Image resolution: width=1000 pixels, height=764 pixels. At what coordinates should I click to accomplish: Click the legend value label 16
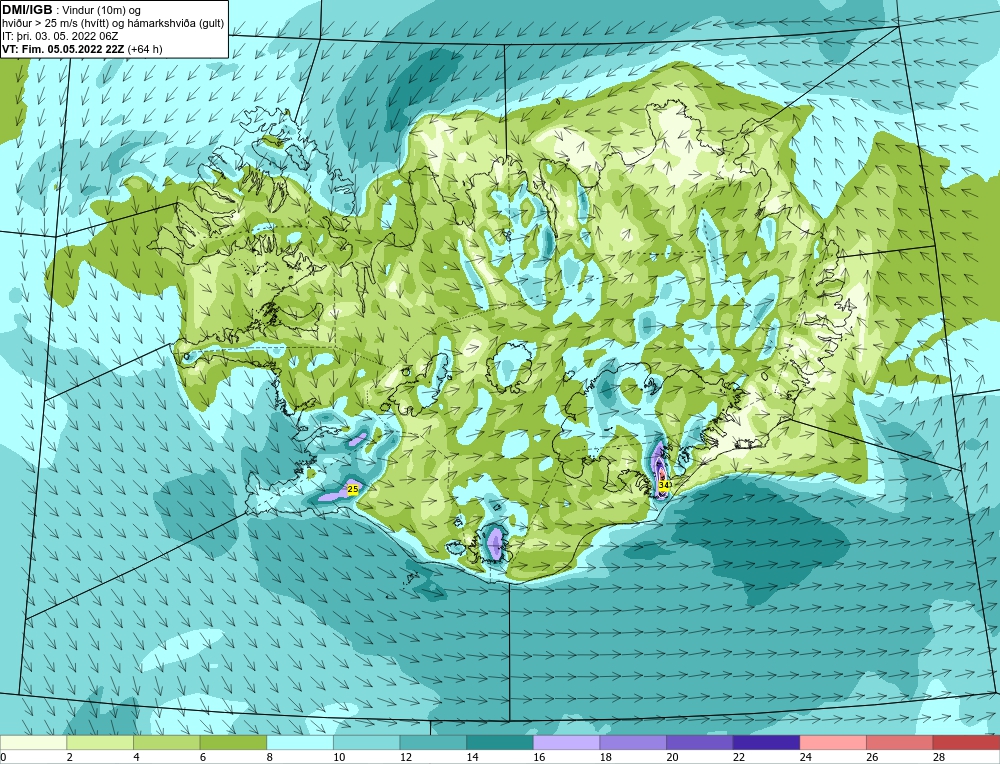coord(538,757)
